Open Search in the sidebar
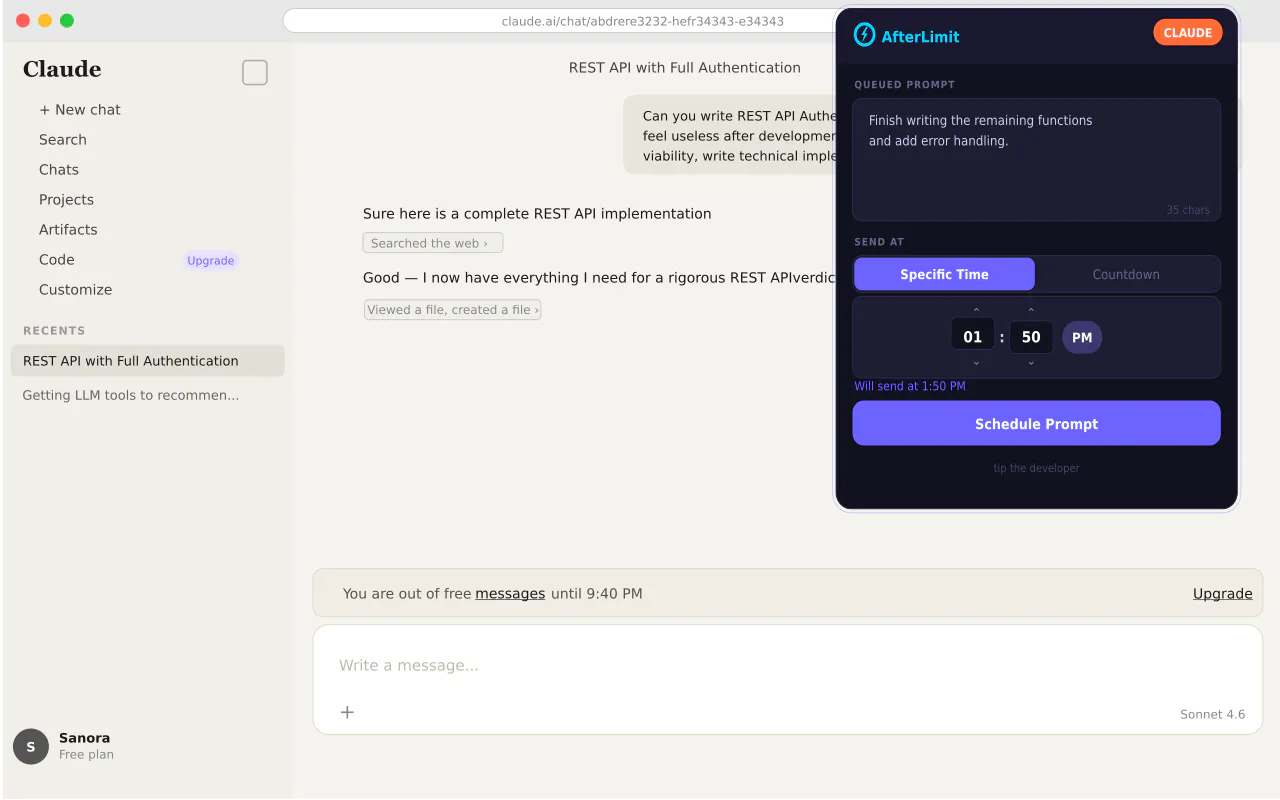The width and height of the screenshot is (1280, 800). coord(63,140)
